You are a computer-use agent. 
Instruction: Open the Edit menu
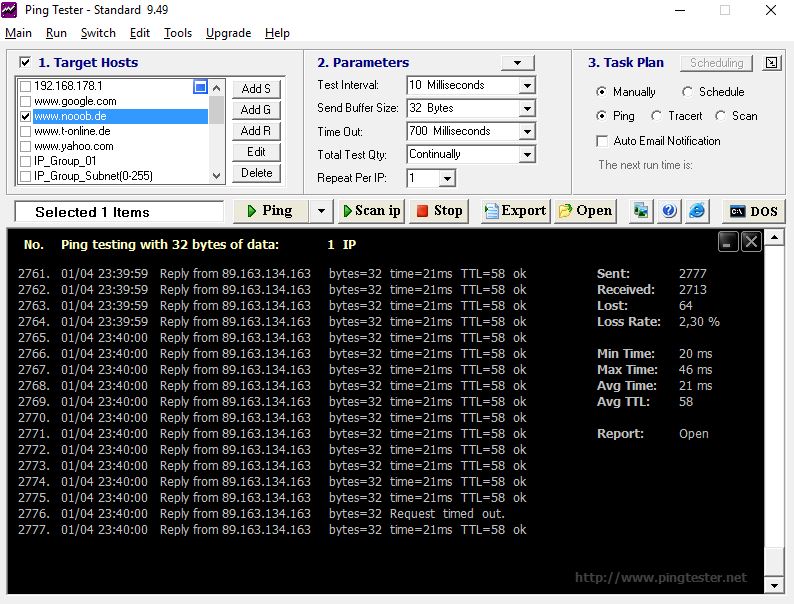140,33
